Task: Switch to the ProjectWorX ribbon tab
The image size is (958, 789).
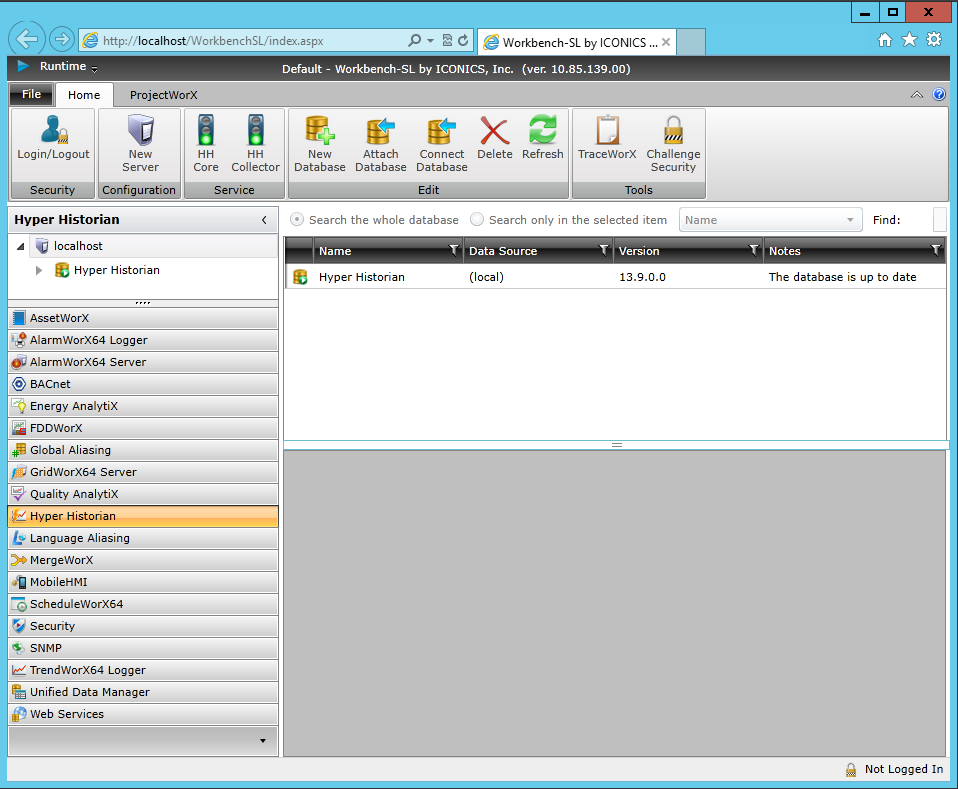Action: (163, 95)
